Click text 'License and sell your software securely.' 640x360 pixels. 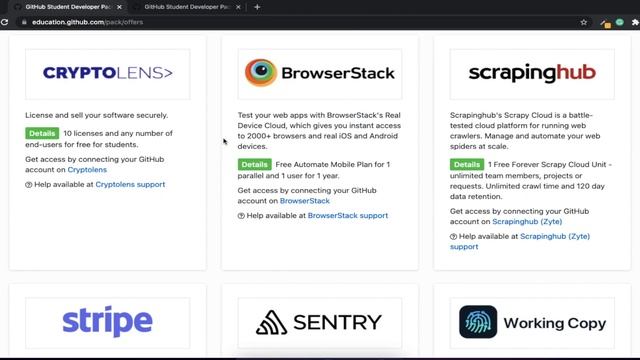(x=97, y=115)
